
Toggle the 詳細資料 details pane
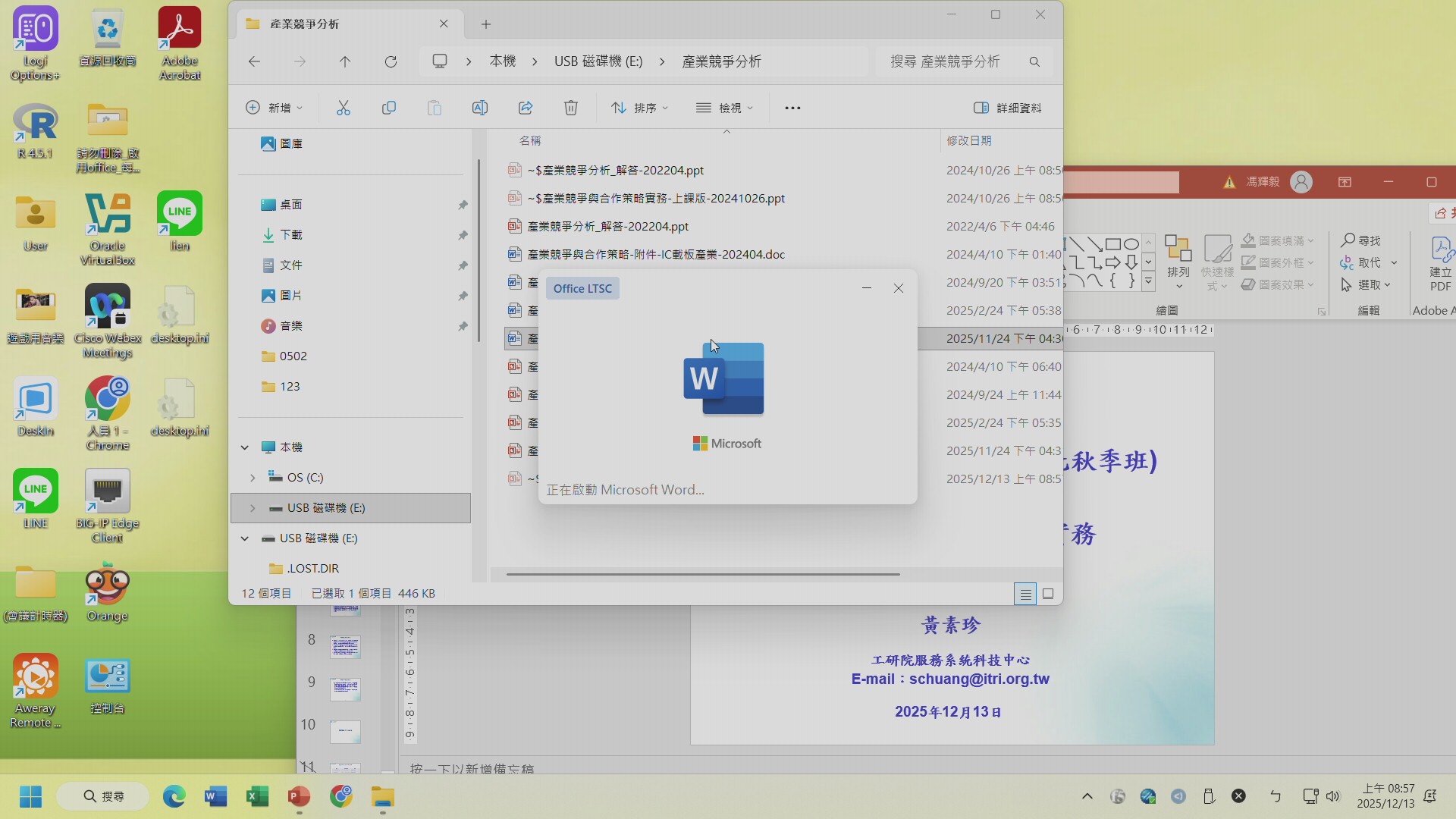point(1008,108)
